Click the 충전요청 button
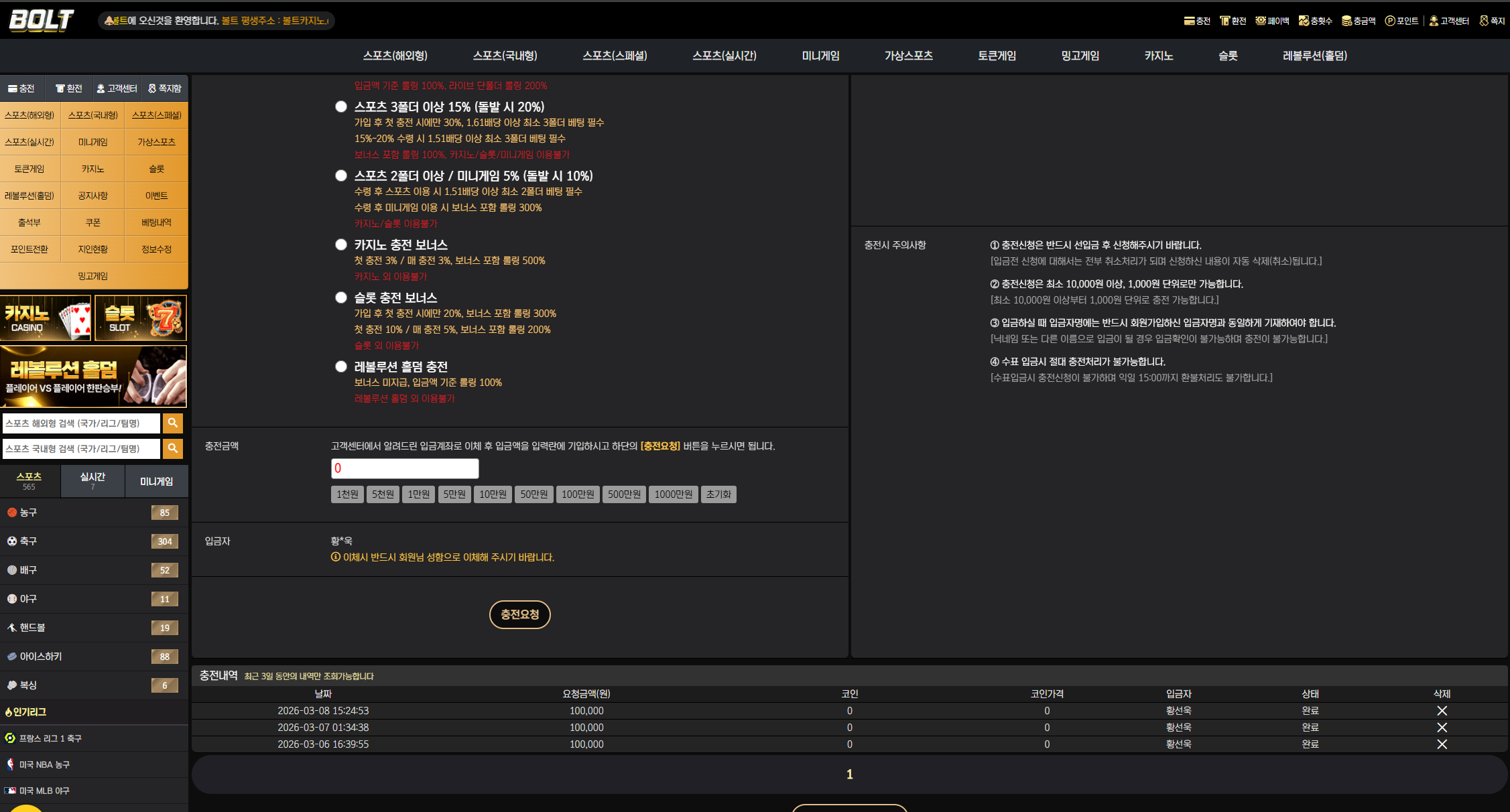Screen dimensions: 1510x812 point(520,614)
